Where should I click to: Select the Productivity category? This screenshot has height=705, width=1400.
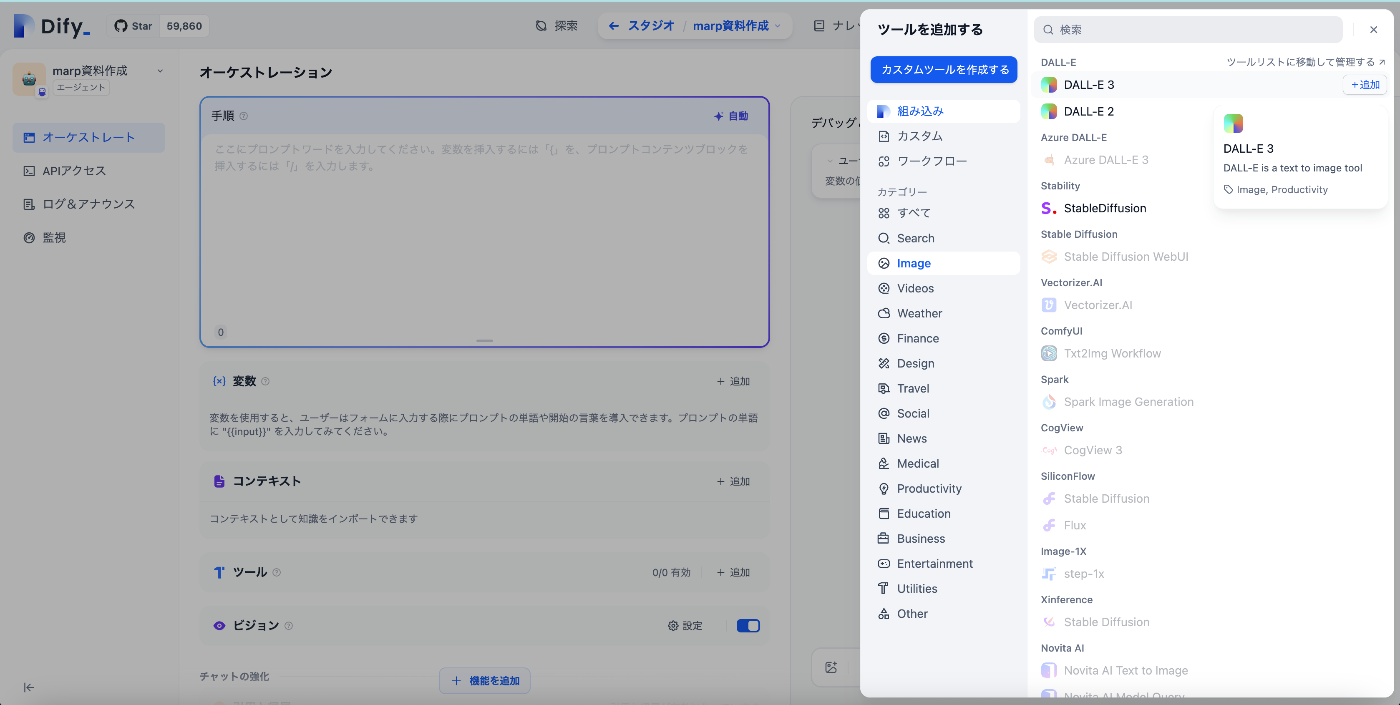[943, 488]
